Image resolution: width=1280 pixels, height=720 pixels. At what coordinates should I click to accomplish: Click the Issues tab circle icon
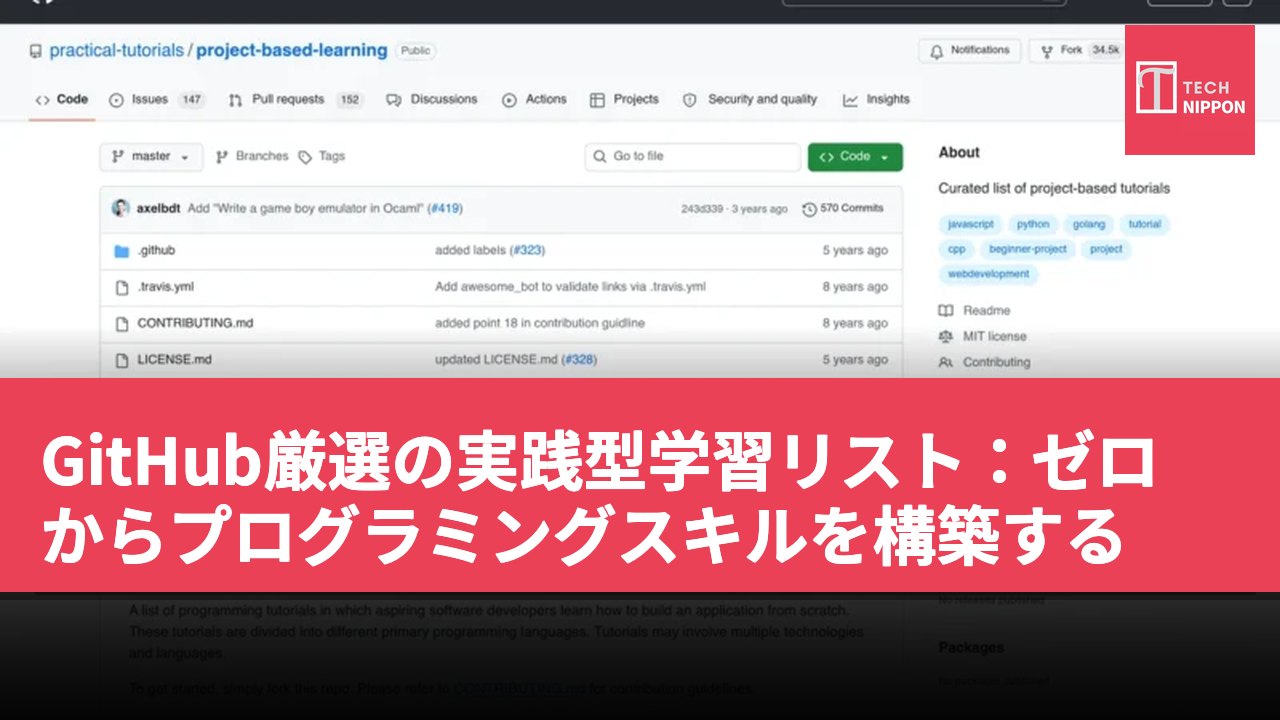pos(116,100)
